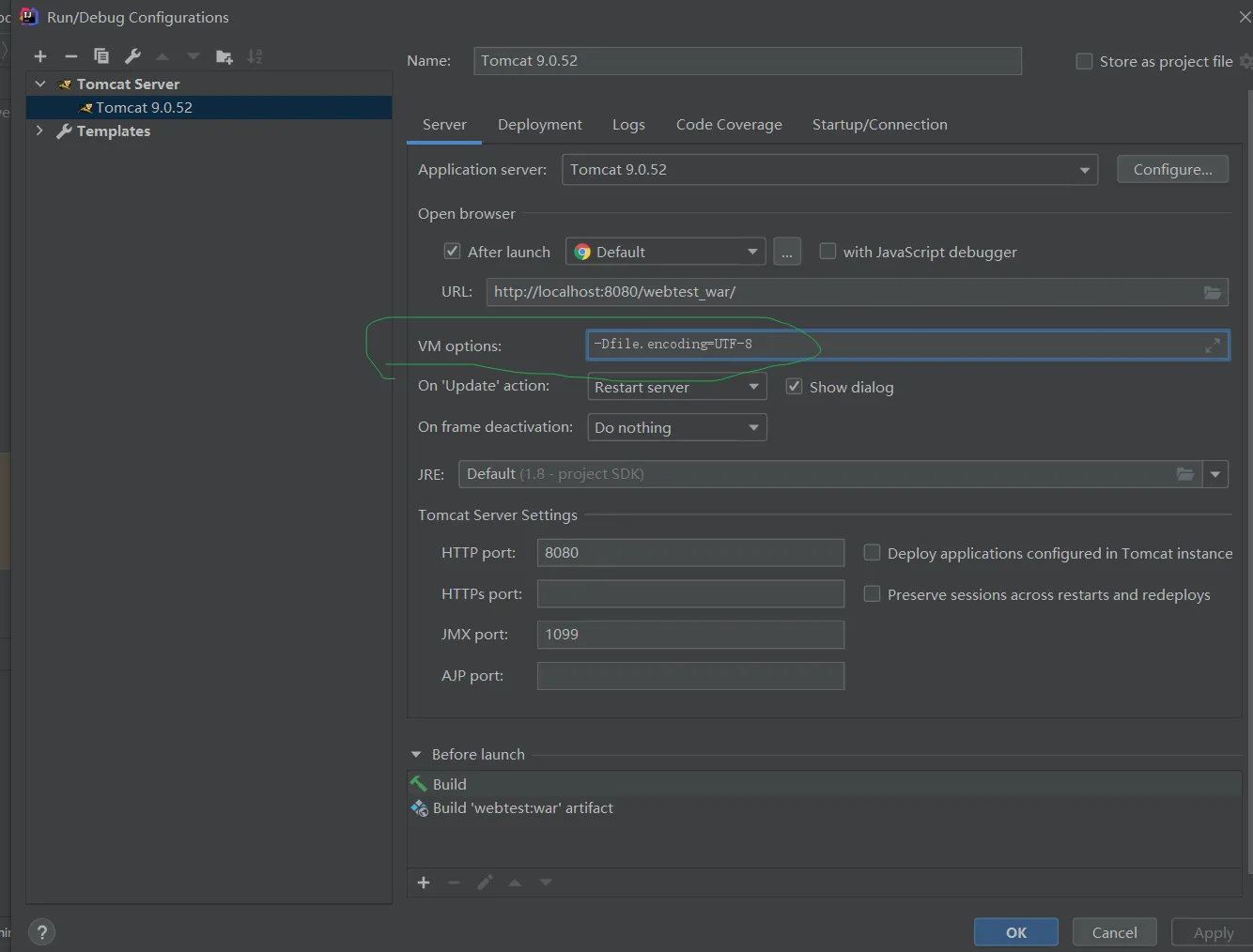The image size is (1253, 952).
Task: Open Default browser dropdown
Action: coord(665,252)
